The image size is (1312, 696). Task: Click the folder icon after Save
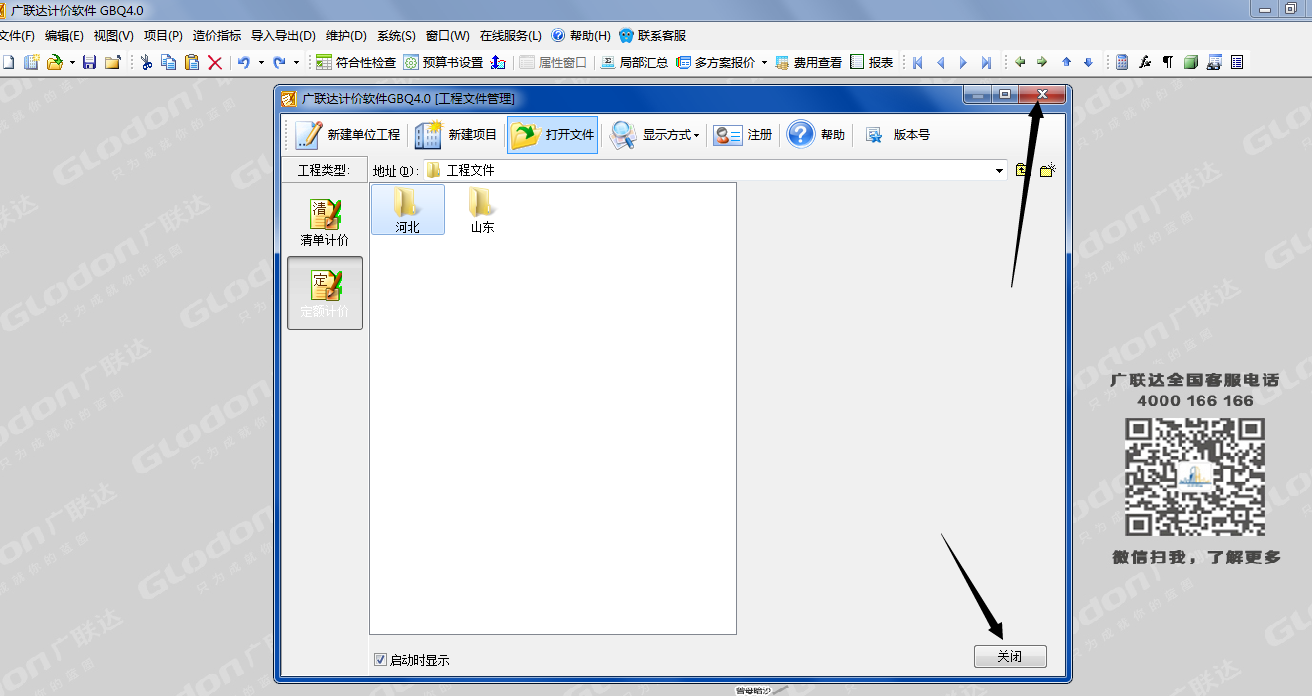(x=113, y=62)
